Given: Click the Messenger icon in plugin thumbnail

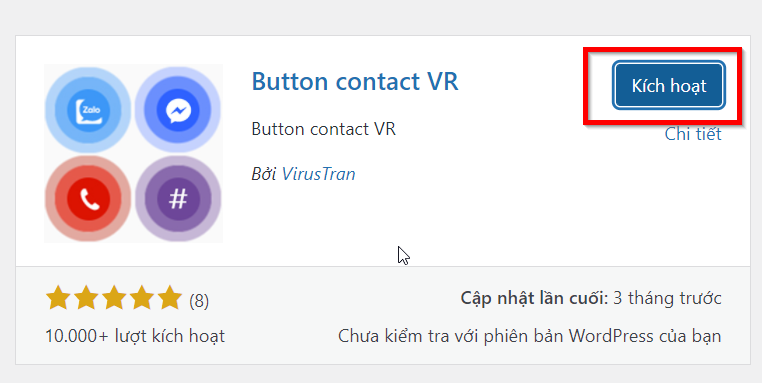Looking at the screenshot, I should (x=178, y=110).
